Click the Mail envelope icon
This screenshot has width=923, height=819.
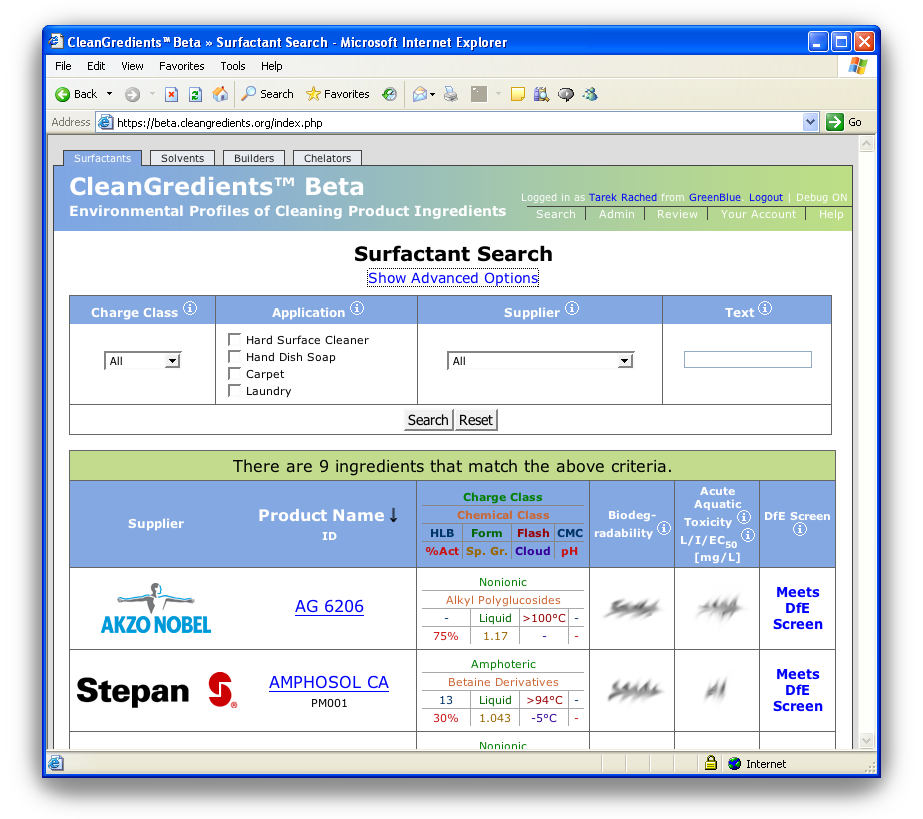click(x=420, y=94)
